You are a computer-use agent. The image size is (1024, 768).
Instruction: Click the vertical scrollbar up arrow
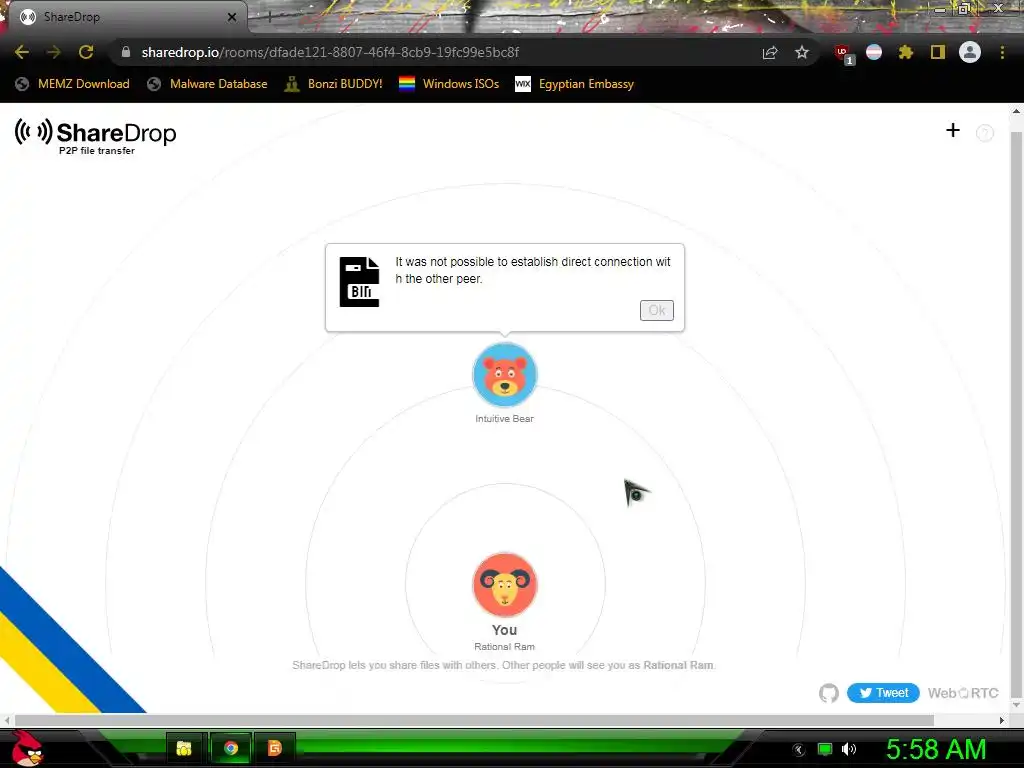[1016, 112]
